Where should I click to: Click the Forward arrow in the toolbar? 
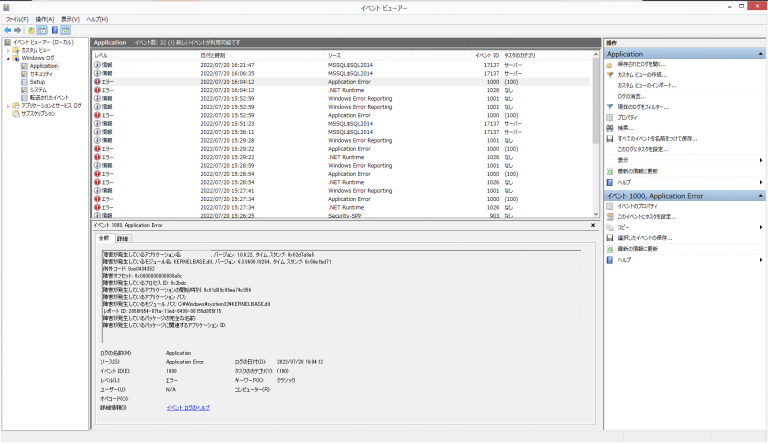pos(19,30)
